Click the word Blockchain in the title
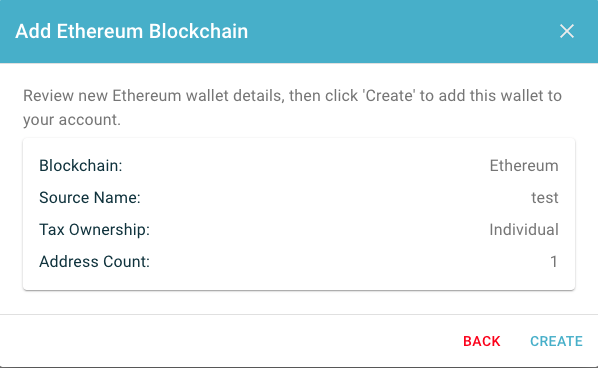The image size is (598, 368). coord(198,31)
